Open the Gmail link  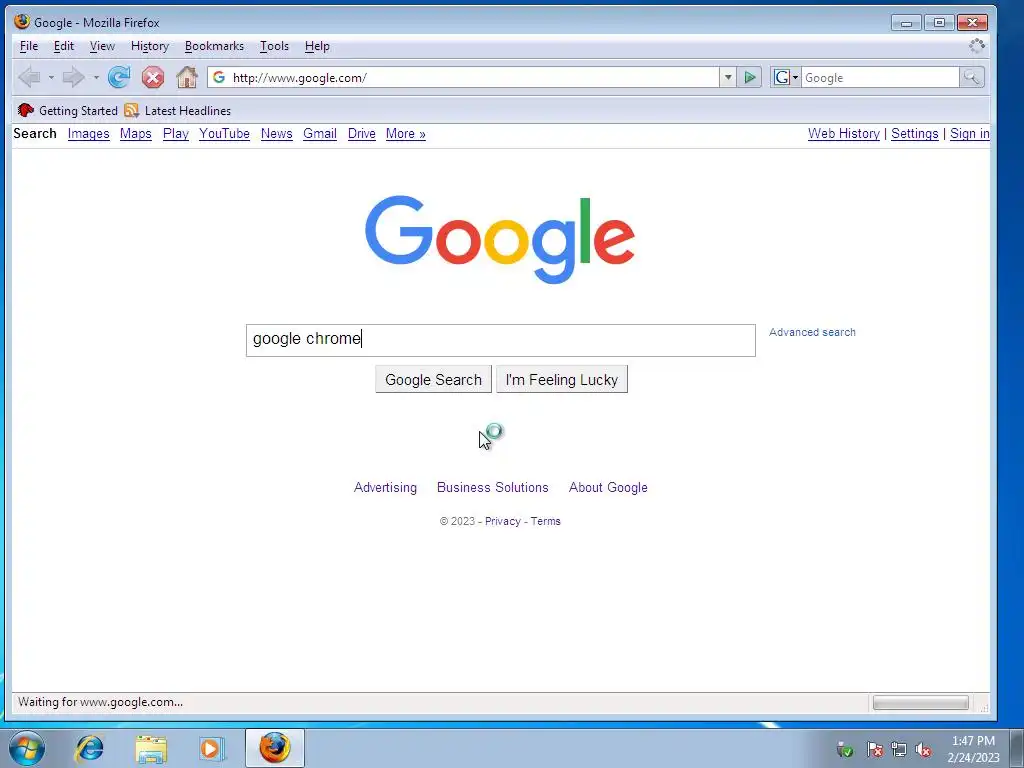click(x=319, y=133)
